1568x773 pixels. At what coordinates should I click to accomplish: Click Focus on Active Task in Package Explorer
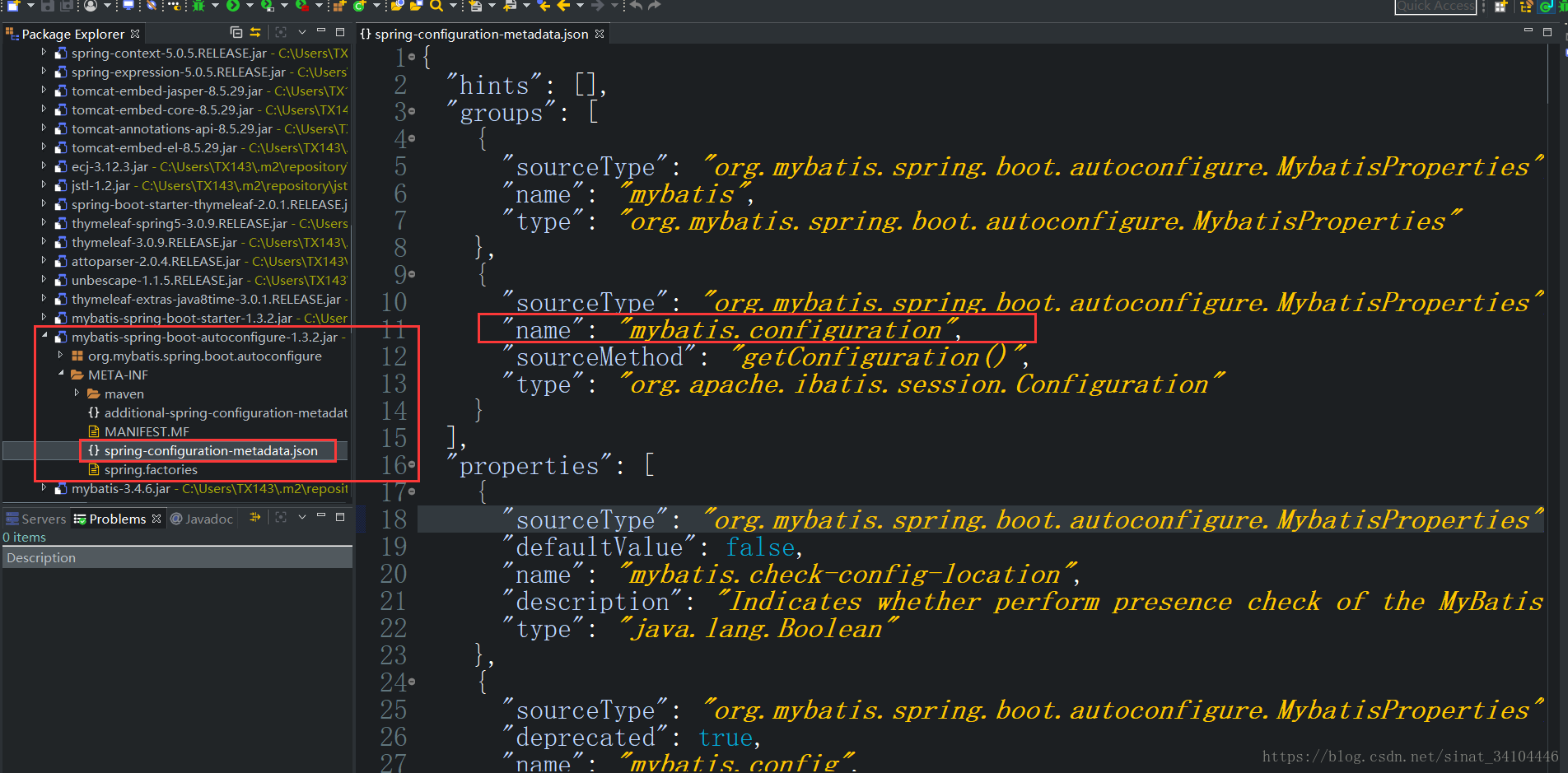[x=281, y=32]
